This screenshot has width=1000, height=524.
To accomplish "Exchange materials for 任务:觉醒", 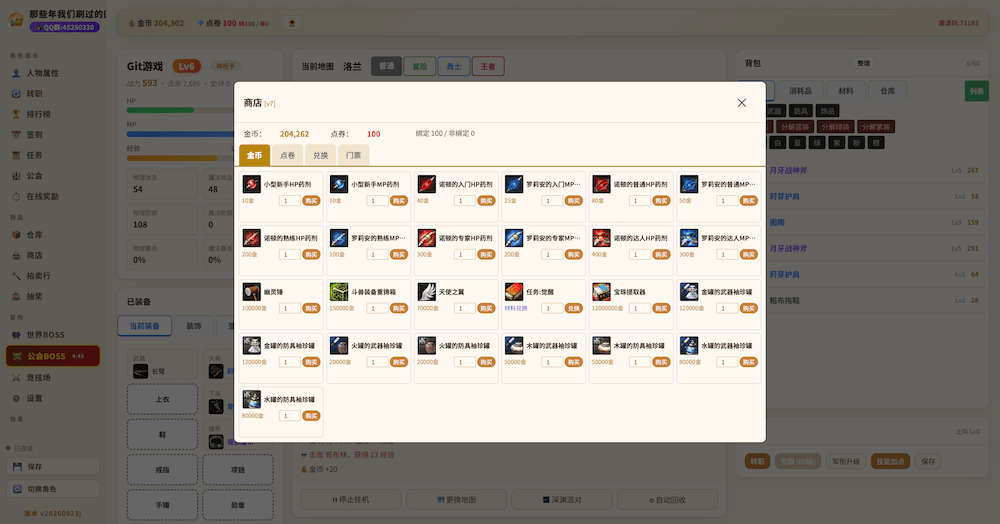I will [573, 309].
